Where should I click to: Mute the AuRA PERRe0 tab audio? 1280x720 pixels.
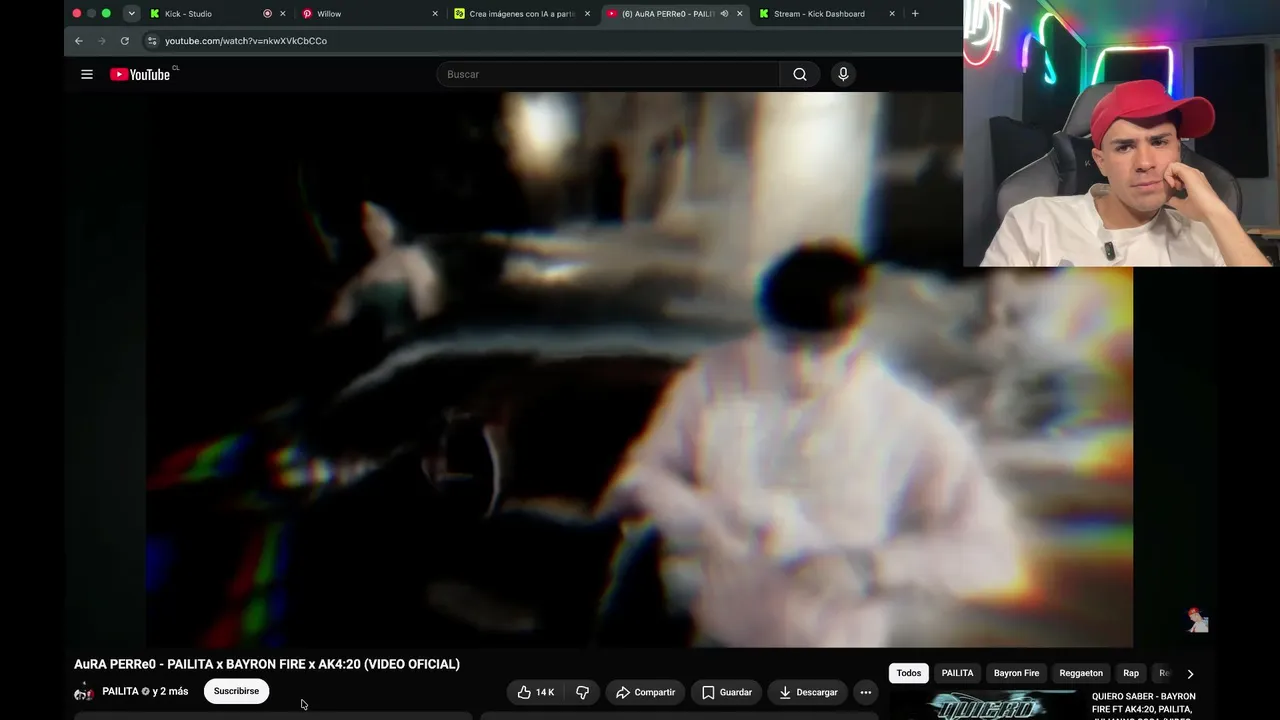(x=724, y=14)
